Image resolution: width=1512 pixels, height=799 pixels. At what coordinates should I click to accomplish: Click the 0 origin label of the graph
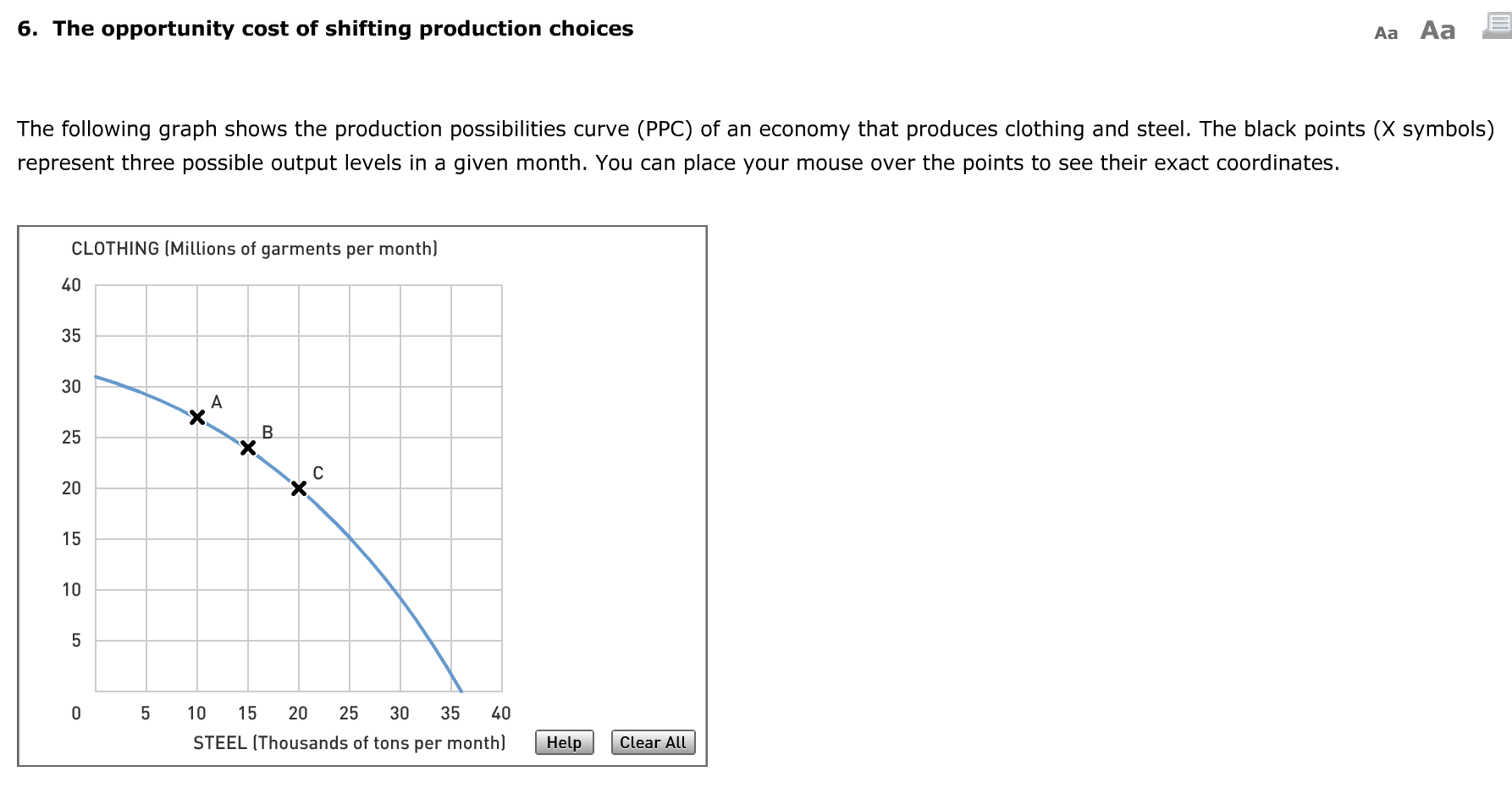click(76, 714)
